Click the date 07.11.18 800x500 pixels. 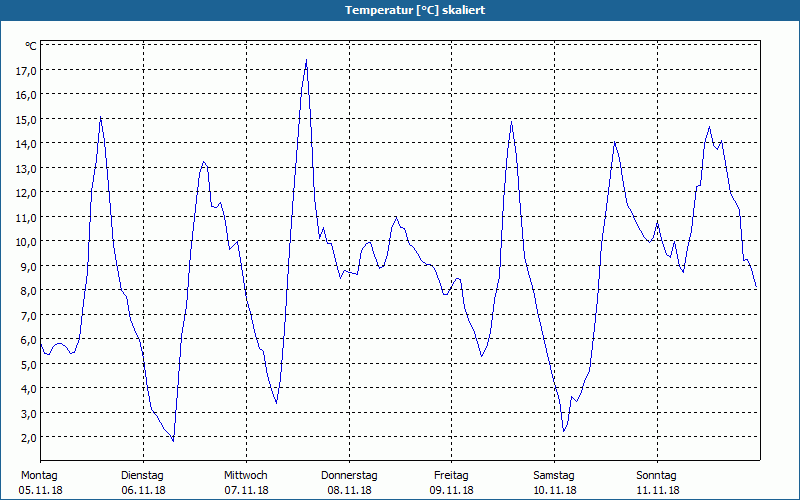pos(246,490)
